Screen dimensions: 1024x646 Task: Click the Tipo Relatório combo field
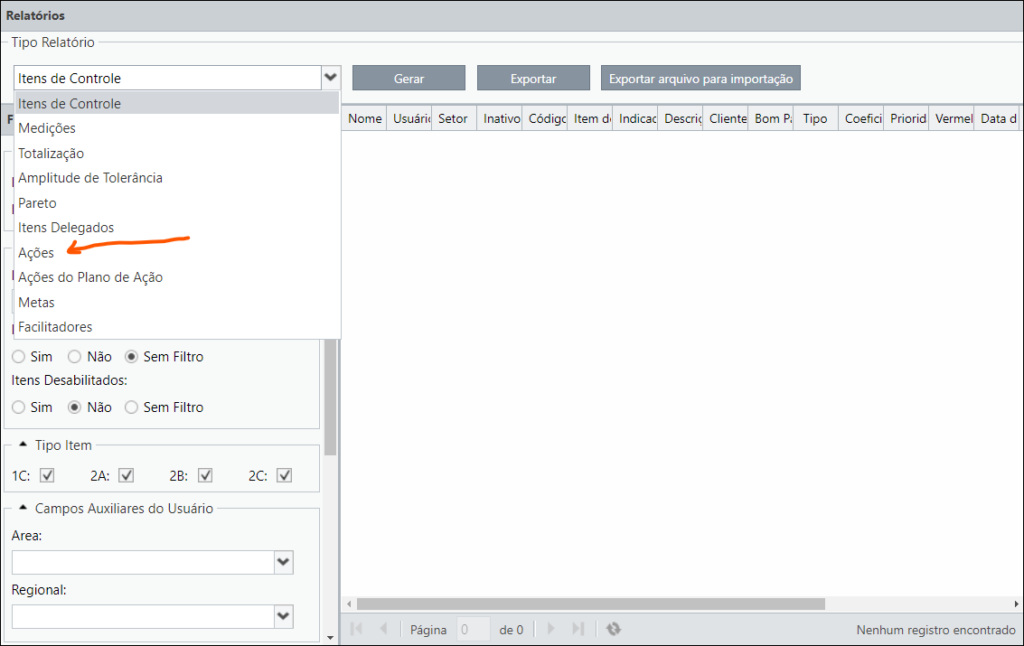(x=168, y=78)
